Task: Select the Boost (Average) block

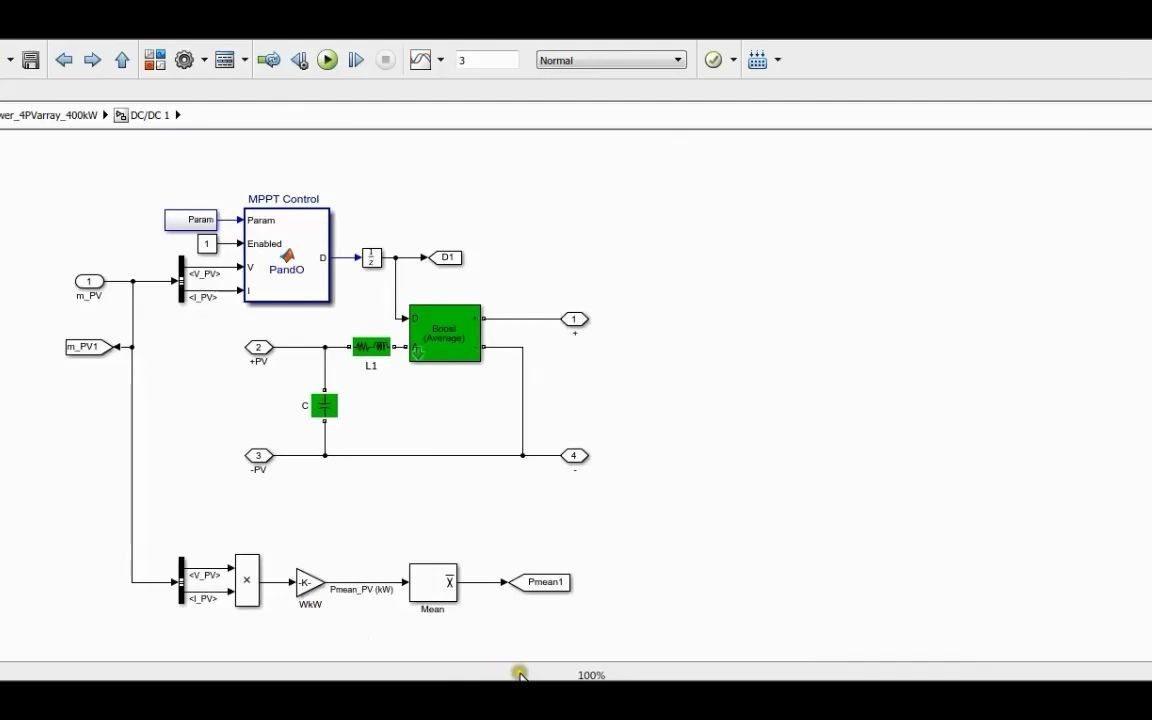Action: coord(444,333)
